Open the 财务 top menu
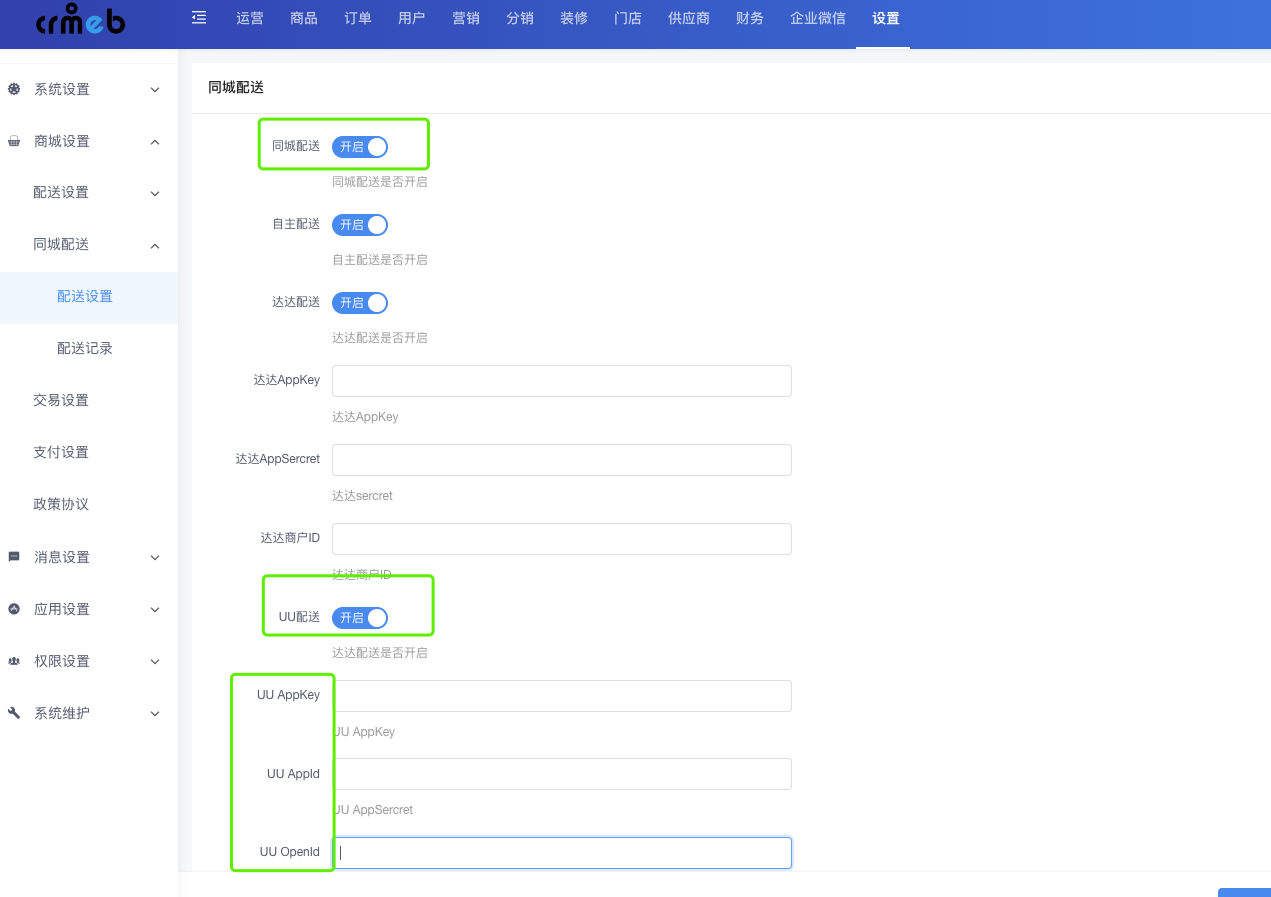Image resolution: width=1271 pixels, height=897 pixels. pyautogui.click(x=750, y=18)
